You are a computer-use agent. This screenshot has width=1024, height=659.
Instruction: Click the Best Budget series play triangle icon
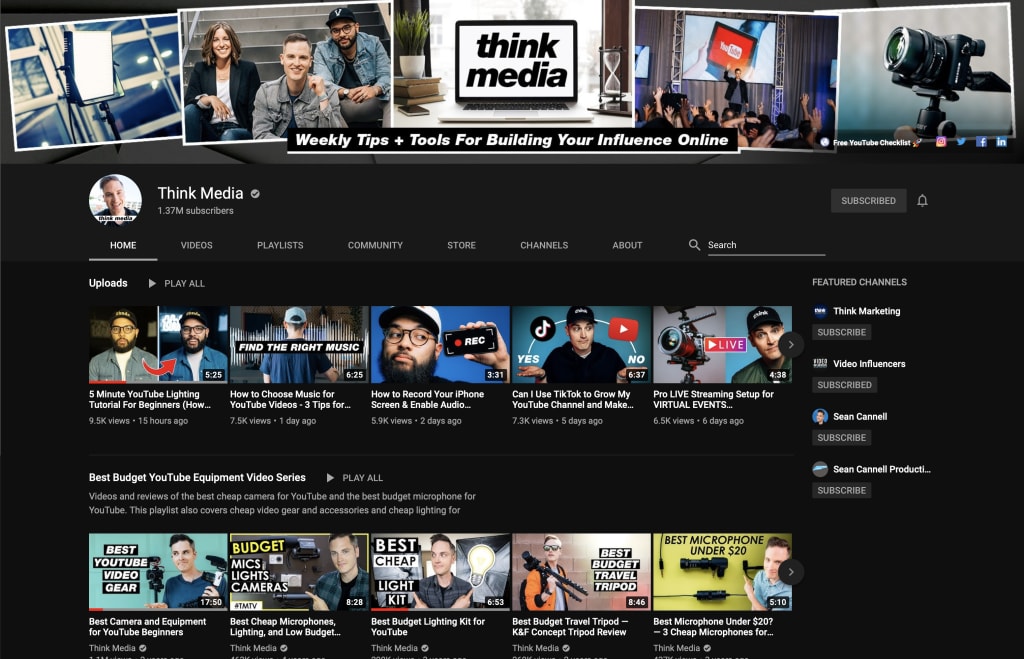(330, 478)
